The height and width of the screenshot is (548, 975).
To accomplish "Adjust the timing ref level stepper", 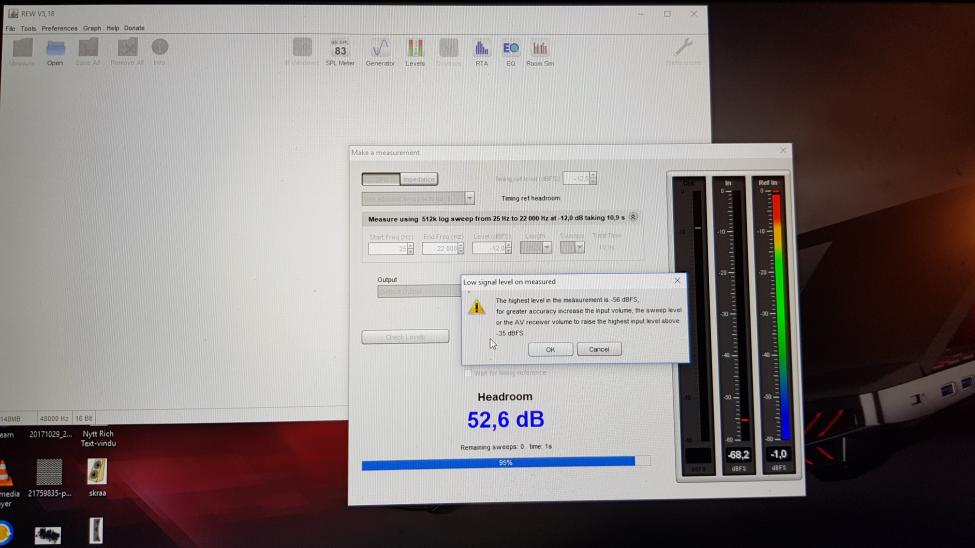I will coord(593,179).
